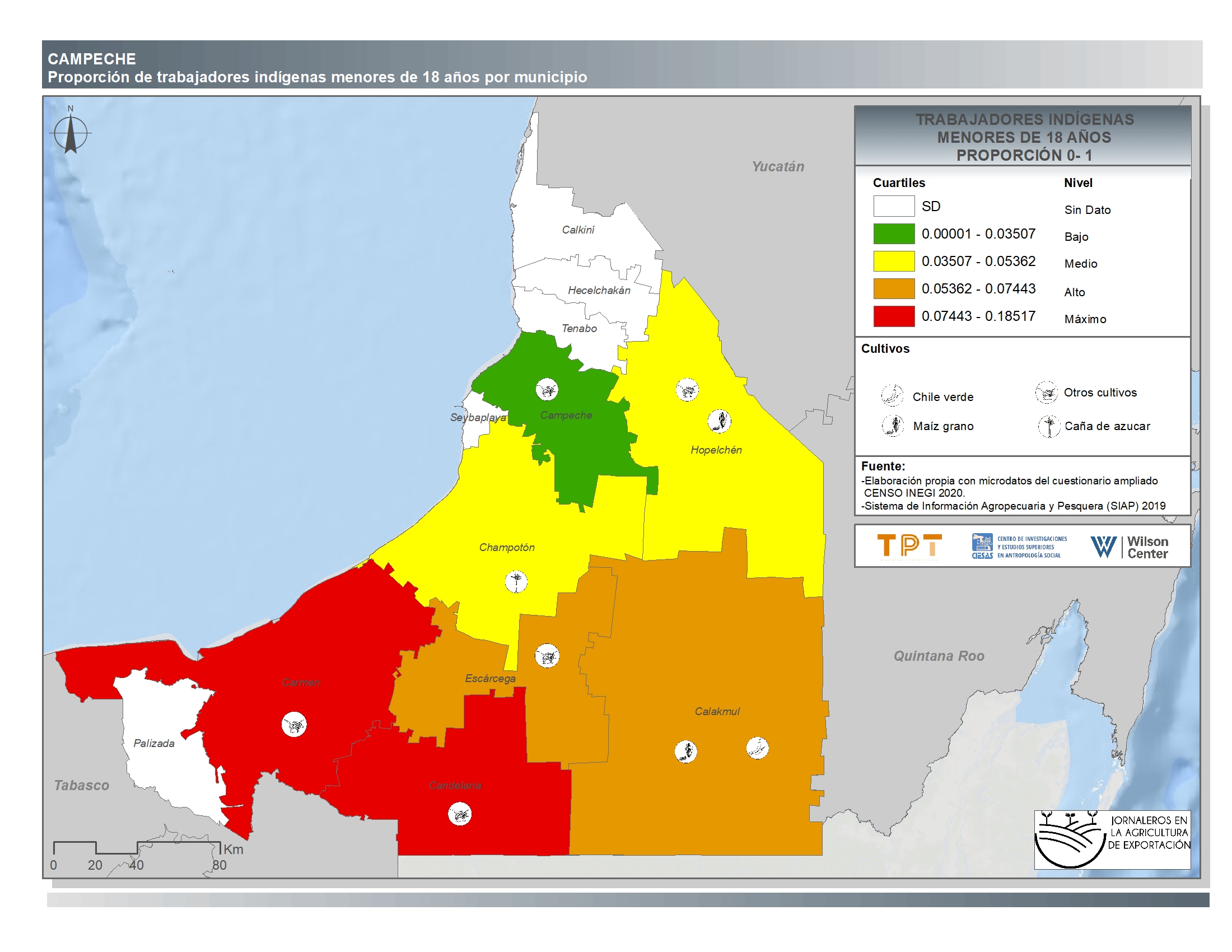The height and width of the screenshot is (952, 1232).
Task: Click the Palizada municipality label
Action: tap(154, 743)
